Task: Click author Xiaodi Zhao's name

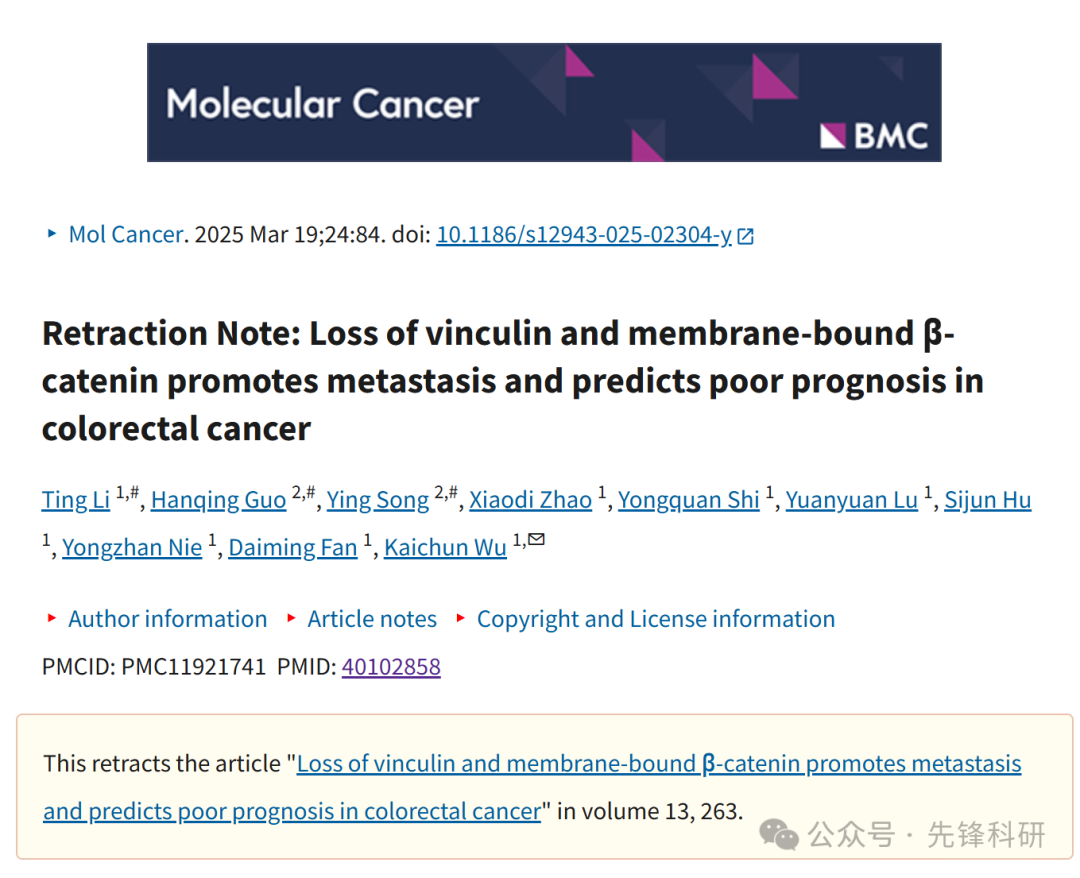Action: (530, 500)
